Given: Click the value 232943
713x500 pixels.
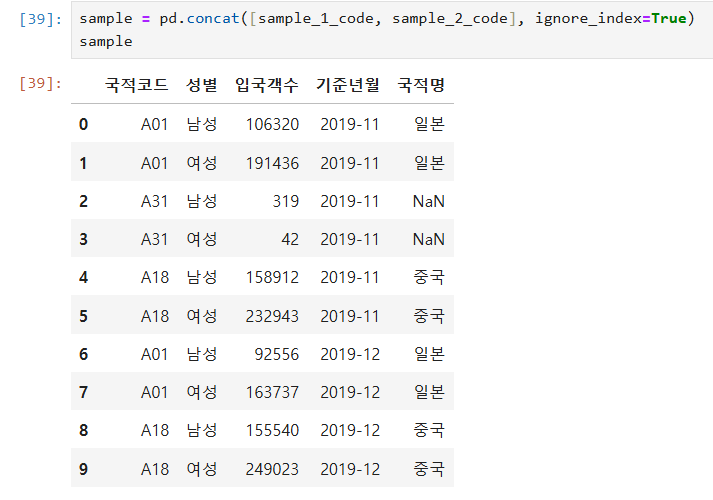Looking at the screenshot, I should tap(272, 316).
